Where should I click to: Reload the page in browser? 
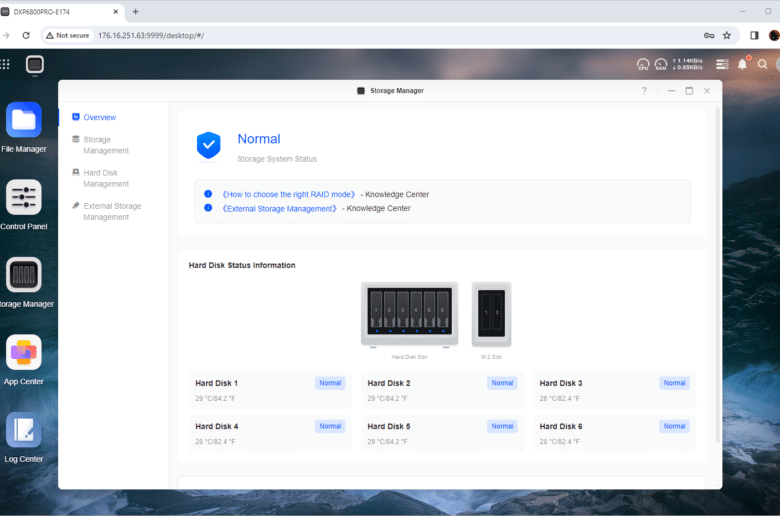pyautogui.click(x=26, y=35)
